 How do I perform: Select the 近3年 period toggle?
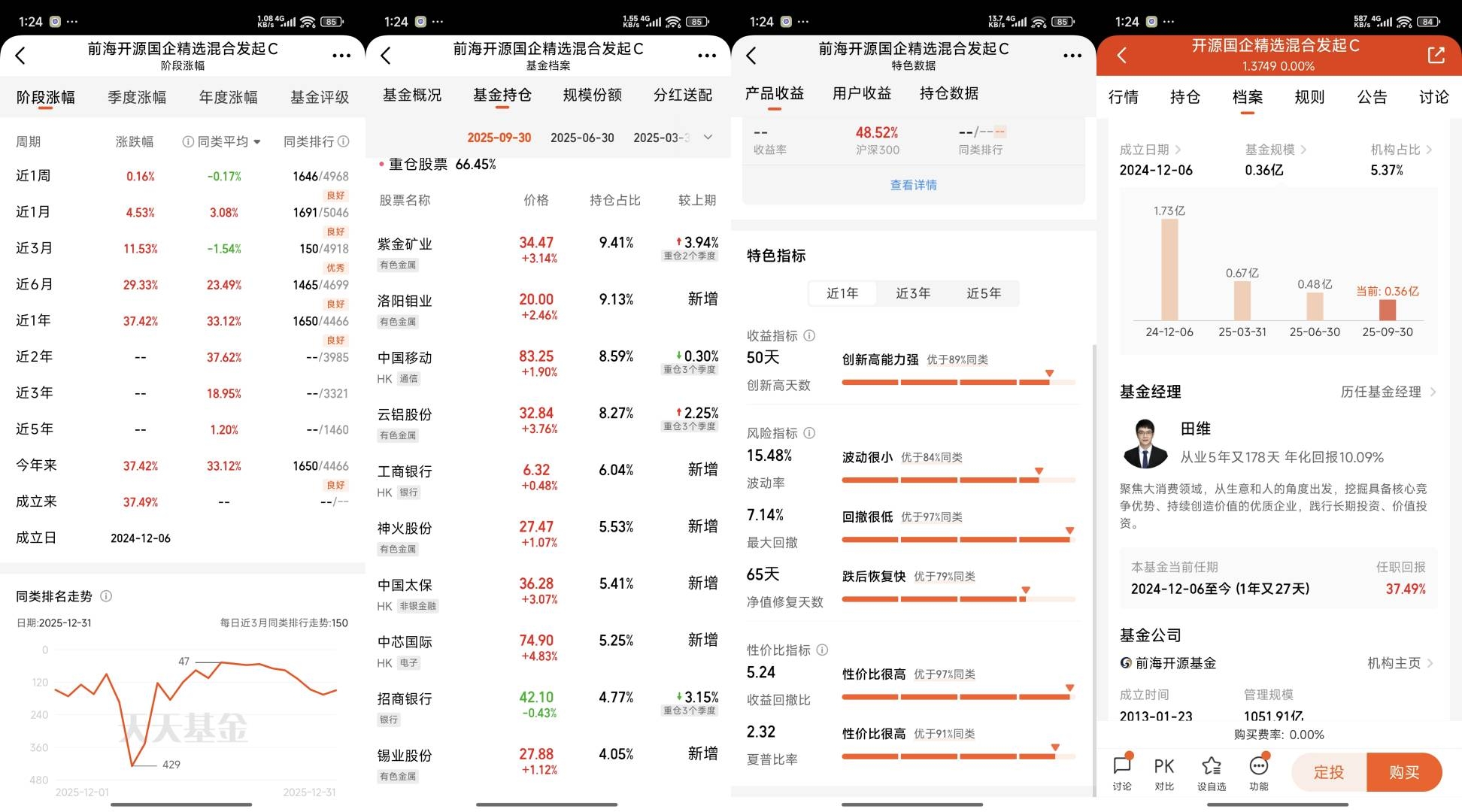[913, 293]
